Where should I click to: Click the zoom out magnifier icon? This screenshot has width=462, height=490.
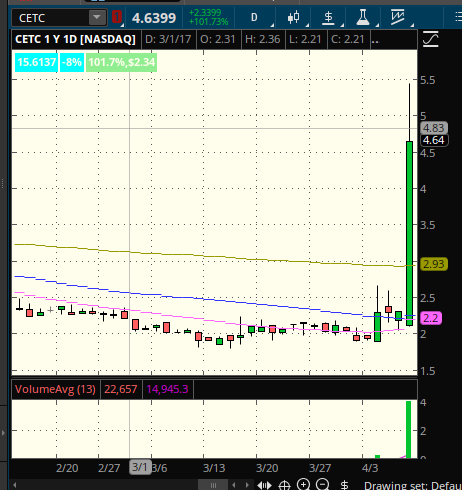[x=323, y=484]
